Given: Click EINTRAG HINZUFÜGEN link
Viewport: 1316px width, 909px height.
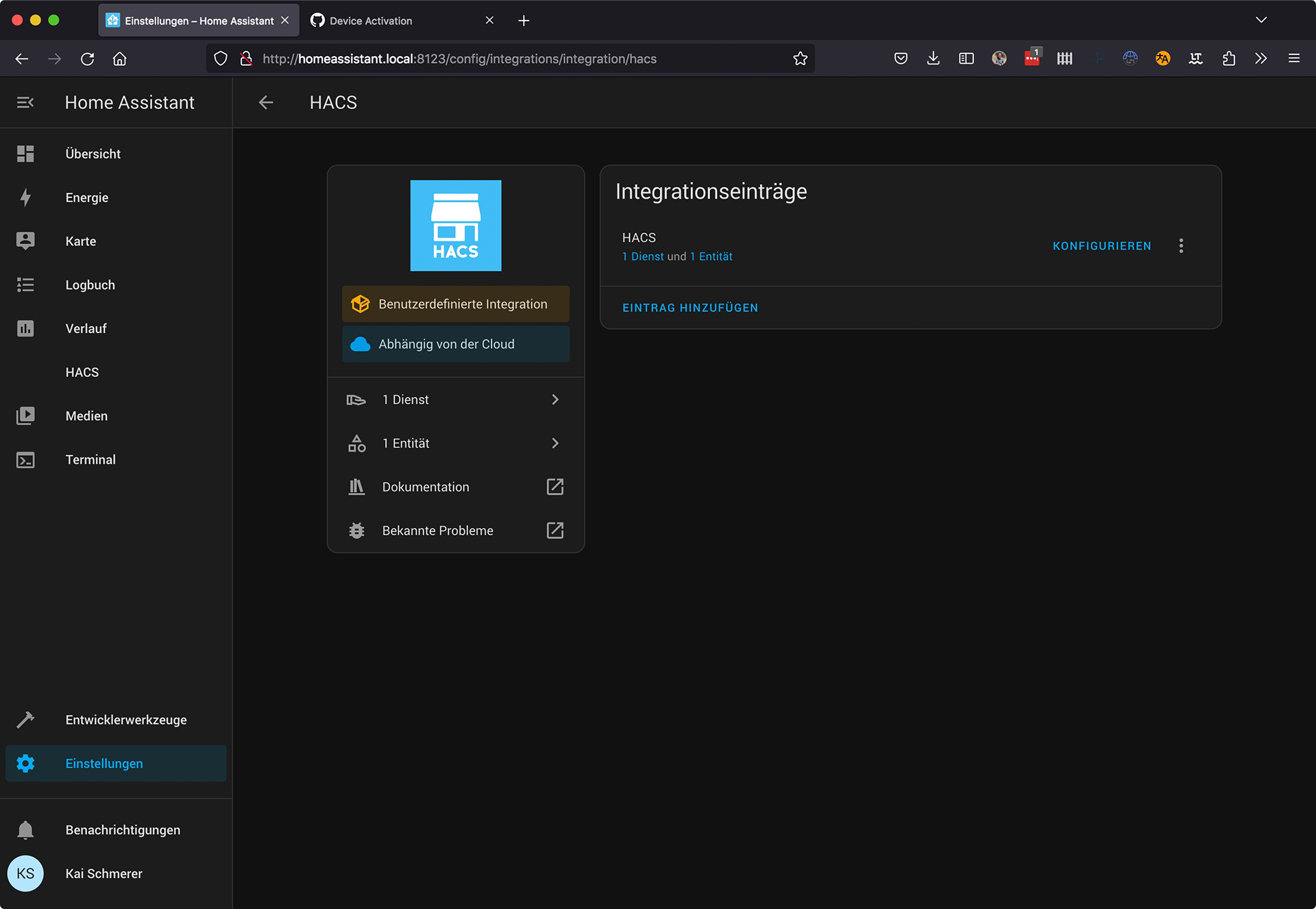Looking at the screenshot, I should (690, 308).
